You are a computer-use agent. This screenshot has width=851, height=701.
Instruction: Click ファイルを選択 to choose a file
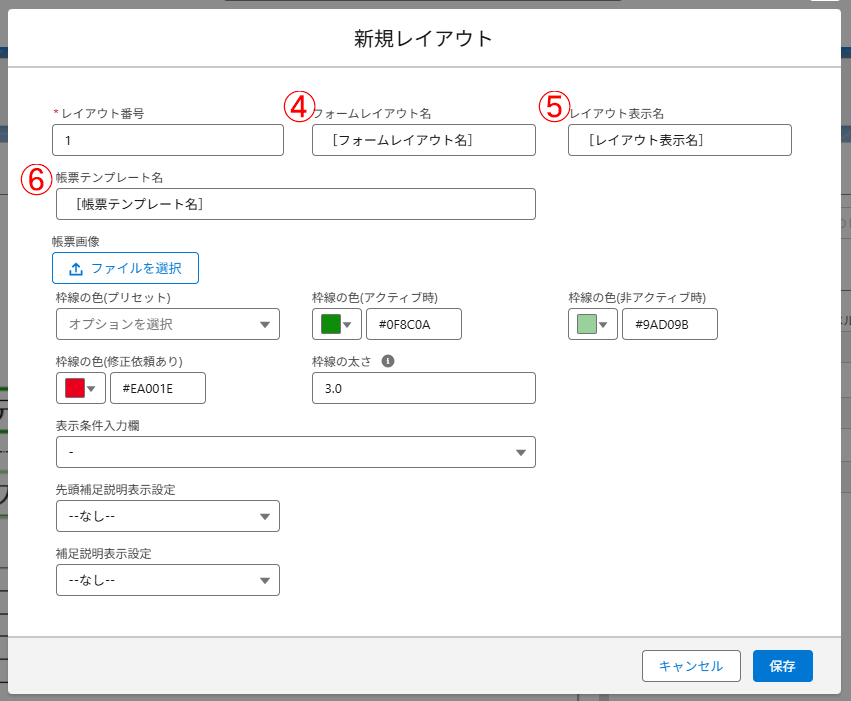(125, 268)
